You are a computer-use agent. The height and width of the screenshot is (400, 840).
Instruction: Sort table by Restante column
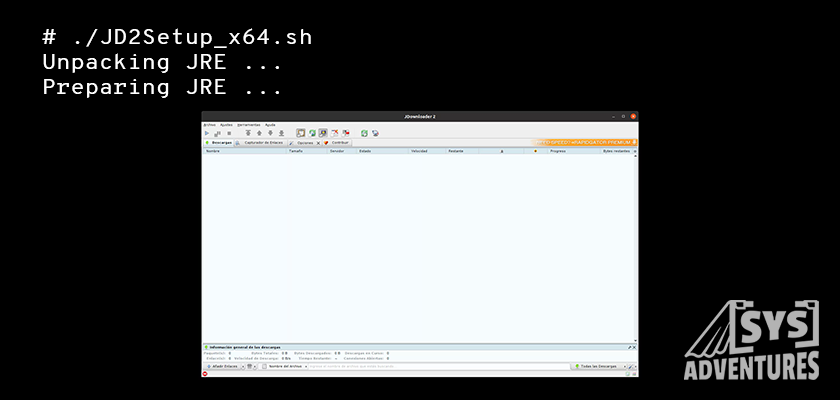click(462, 151)
